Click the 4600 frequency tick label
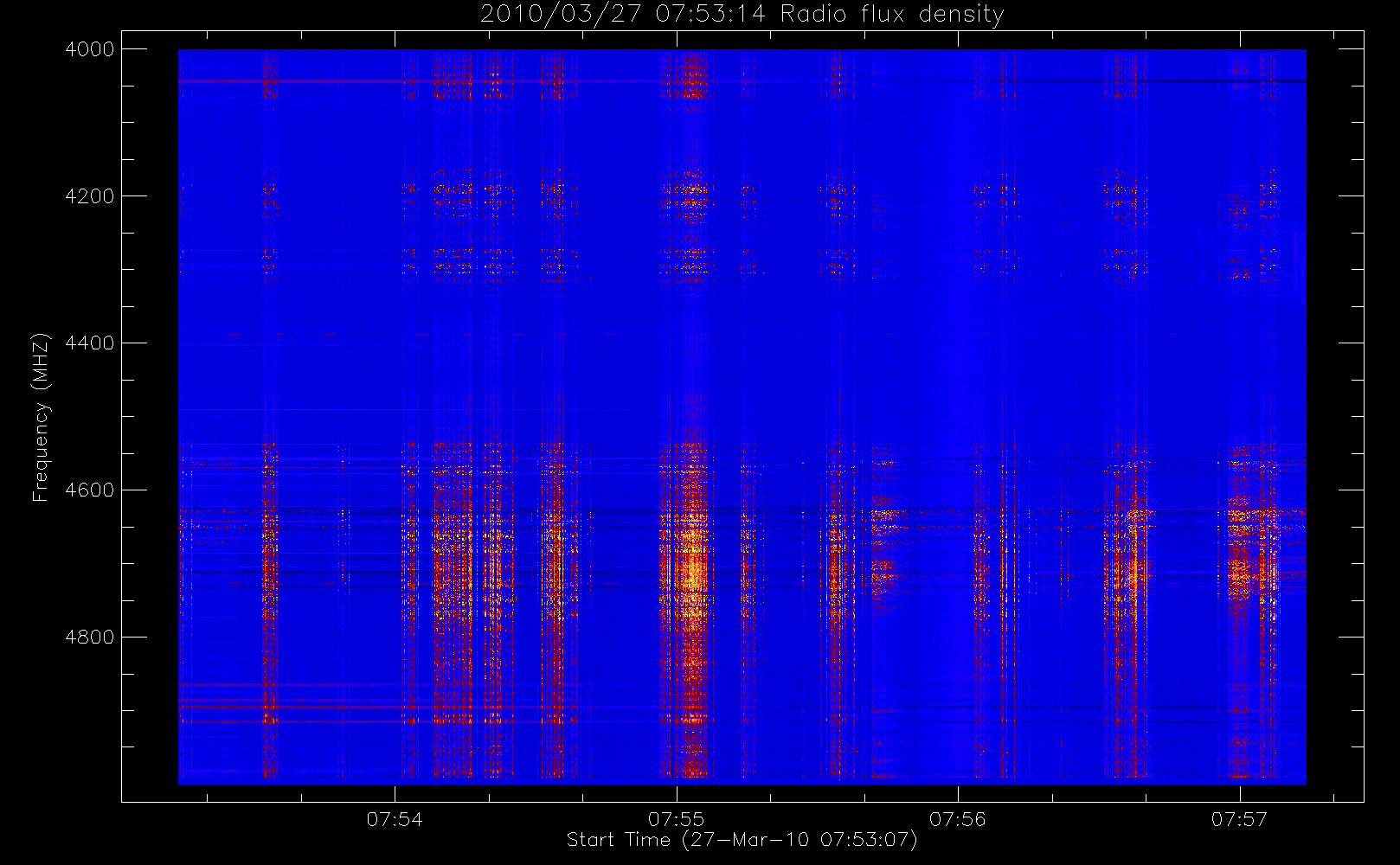Screen dimensions: 1400x865 (89, 490)
